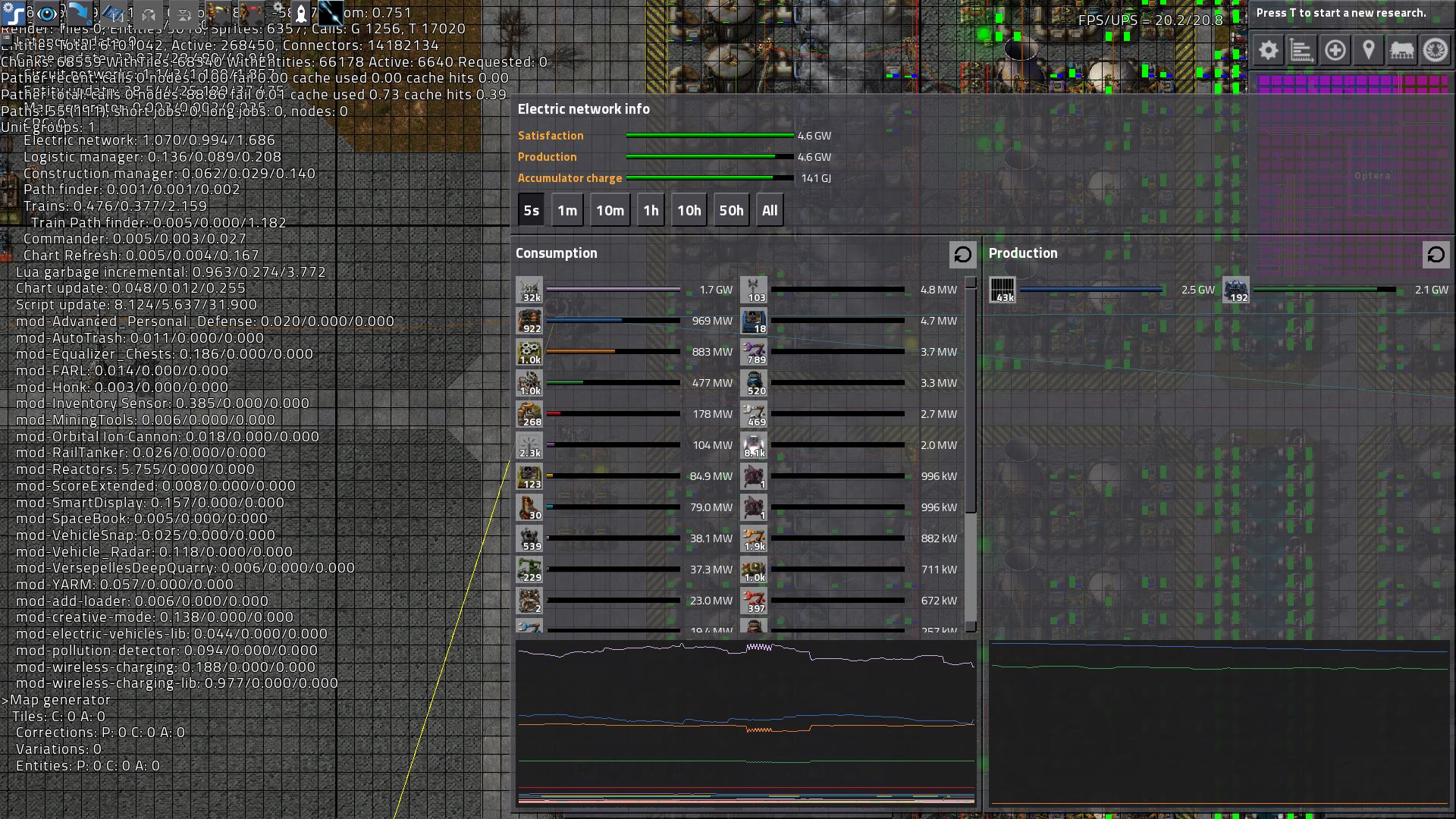The image size is (1456, 819).
Task: Open the game menu gear icon
Action: coord(1268,51)
